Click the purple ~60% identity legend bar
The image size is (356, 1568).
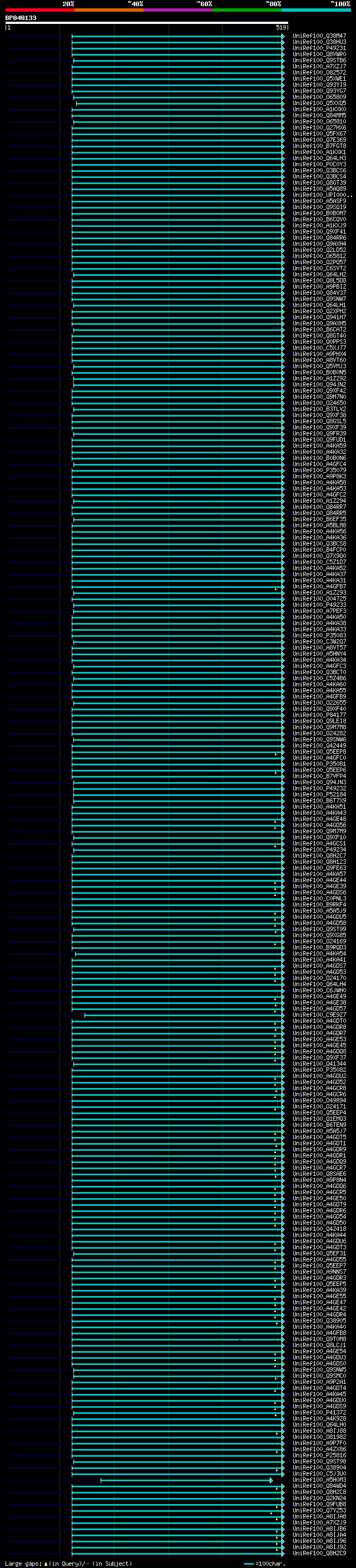point(177,11)
